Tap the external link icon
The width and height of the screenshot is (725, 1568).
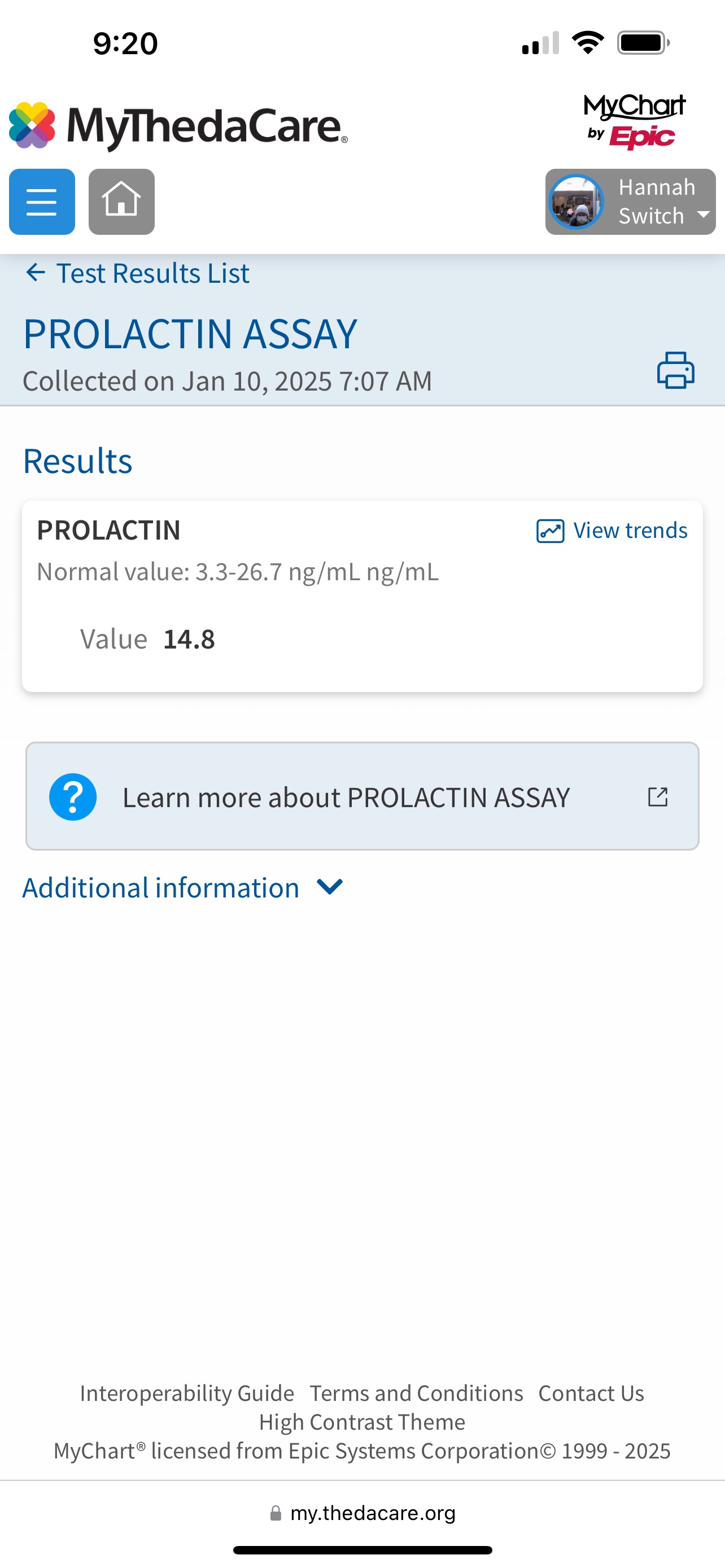657,797
